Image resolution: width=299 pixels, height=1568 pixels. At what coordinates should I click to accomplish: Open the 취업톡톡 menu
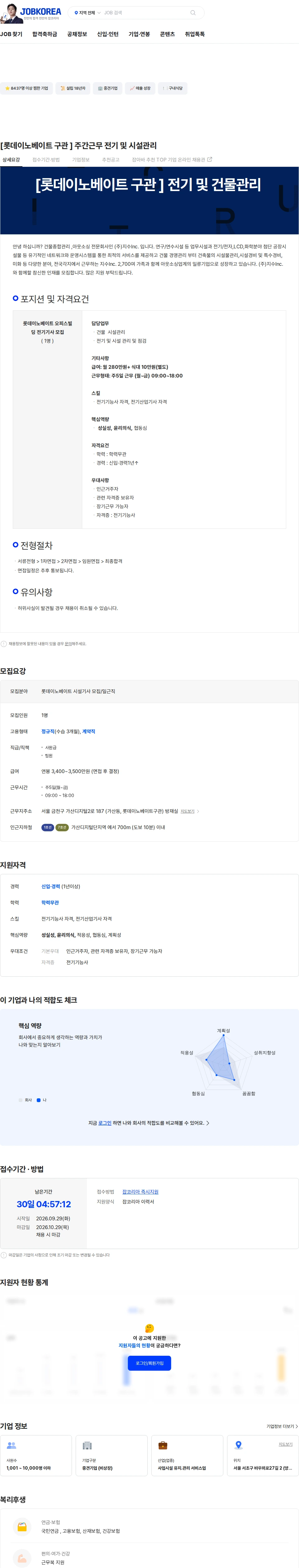pos(194,34)
